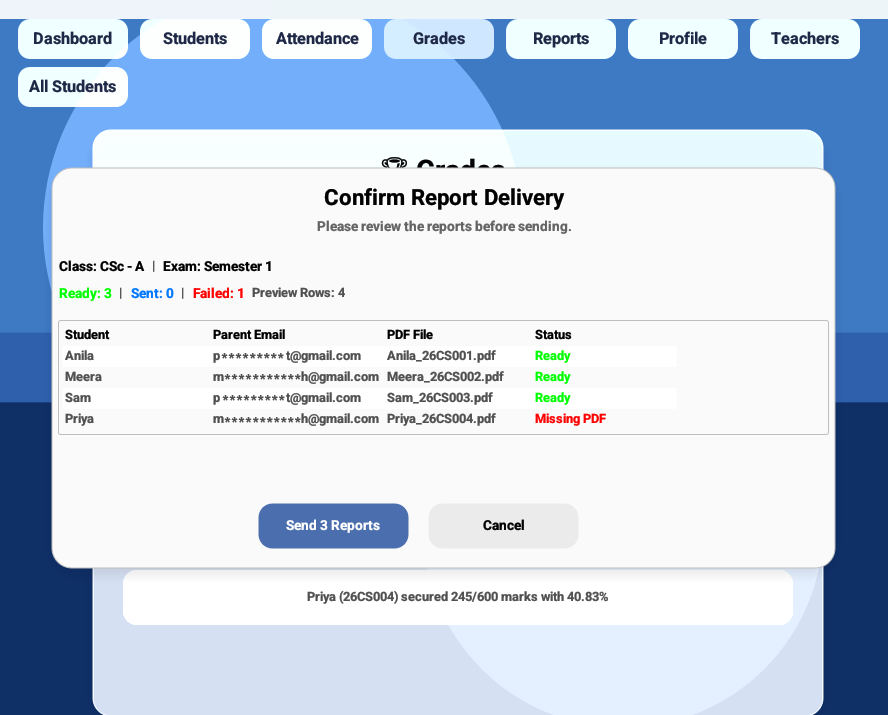888x715 pixels.
Task: Open the Dashboard tab
Action: tap(72, 38)
